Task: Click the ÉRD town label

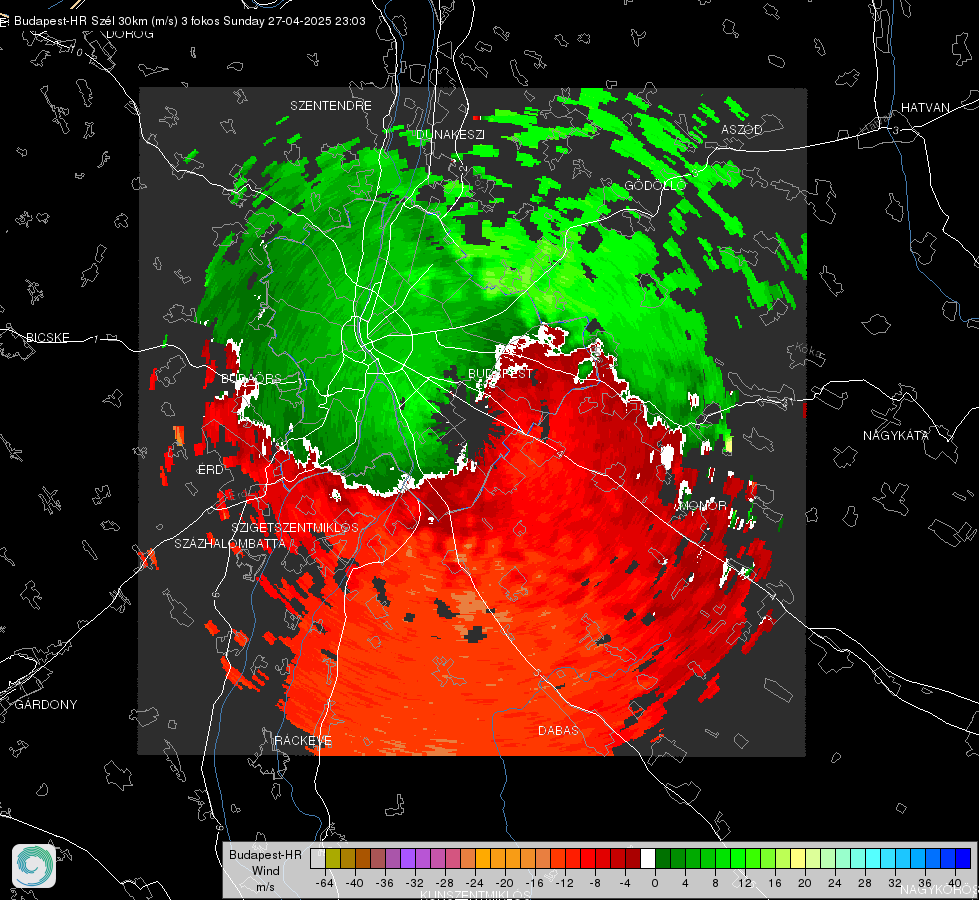Action: point(210,470)
